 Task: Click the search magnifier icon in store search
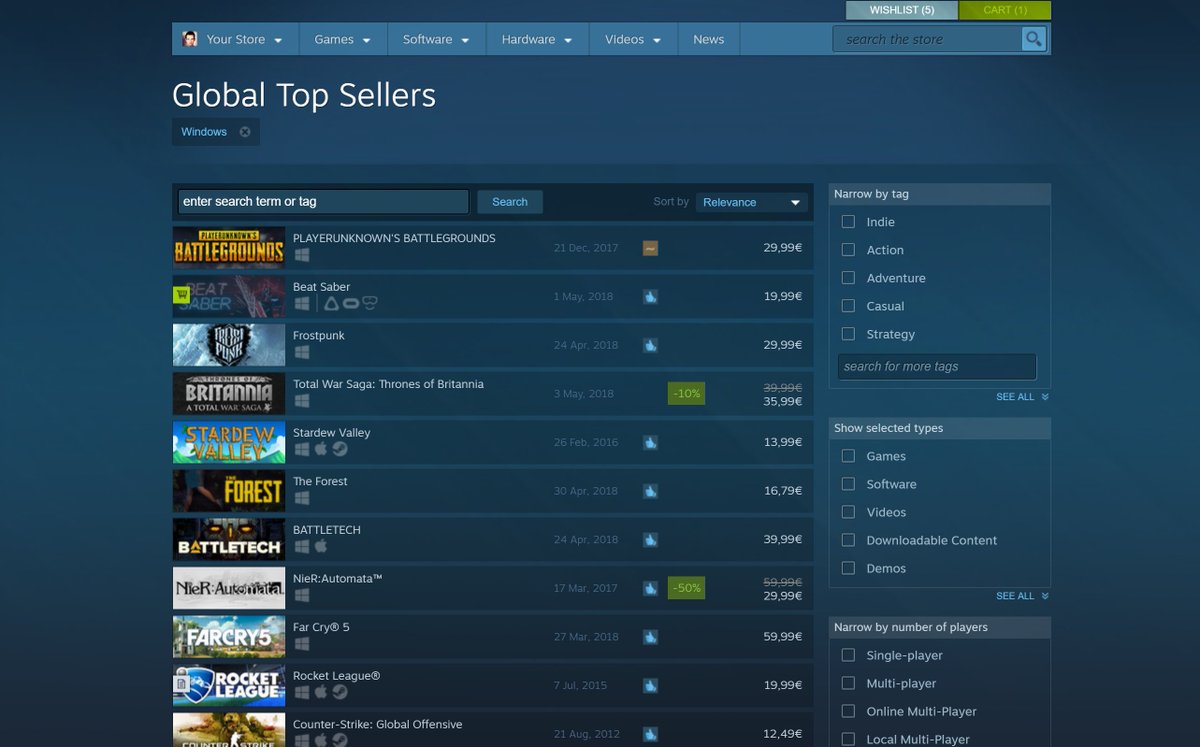(x=1033, y=39)
